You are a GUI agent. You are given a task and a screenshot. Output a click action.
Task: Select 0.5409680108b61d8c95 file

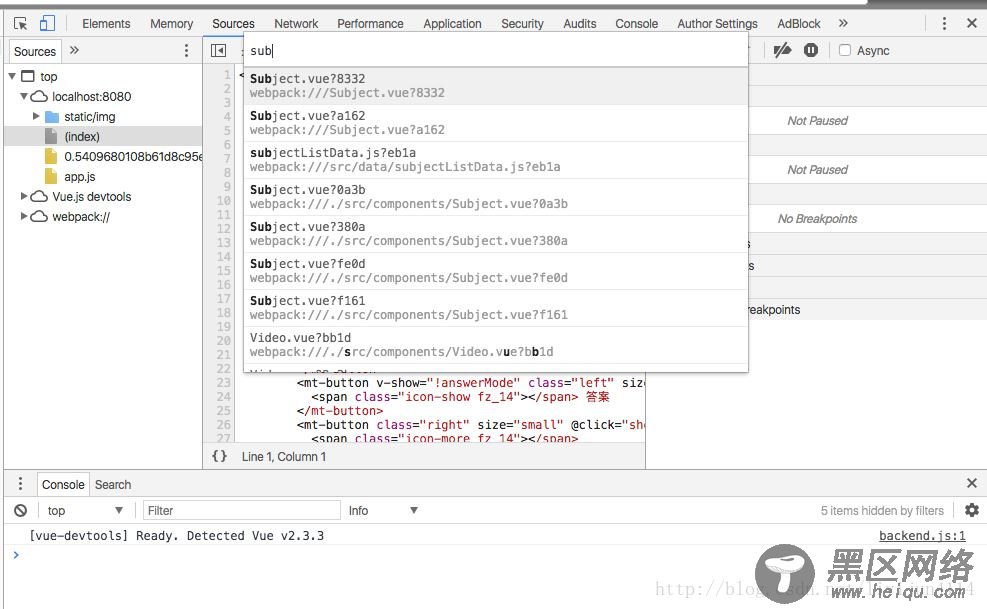(132, 156)
